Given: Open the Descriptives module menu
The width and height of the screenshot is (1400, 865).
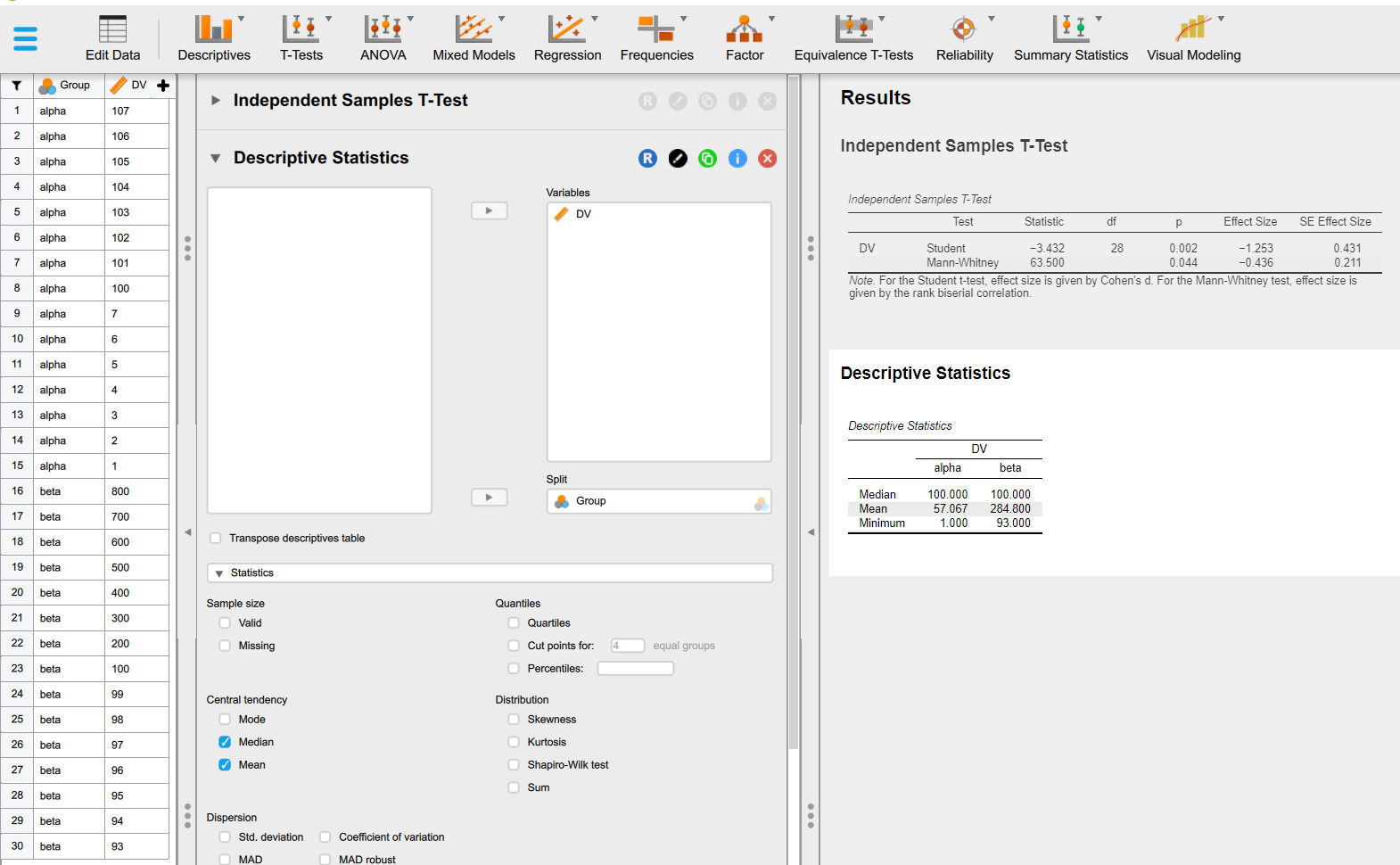Looking at the screenshot, I should point(214,38).
